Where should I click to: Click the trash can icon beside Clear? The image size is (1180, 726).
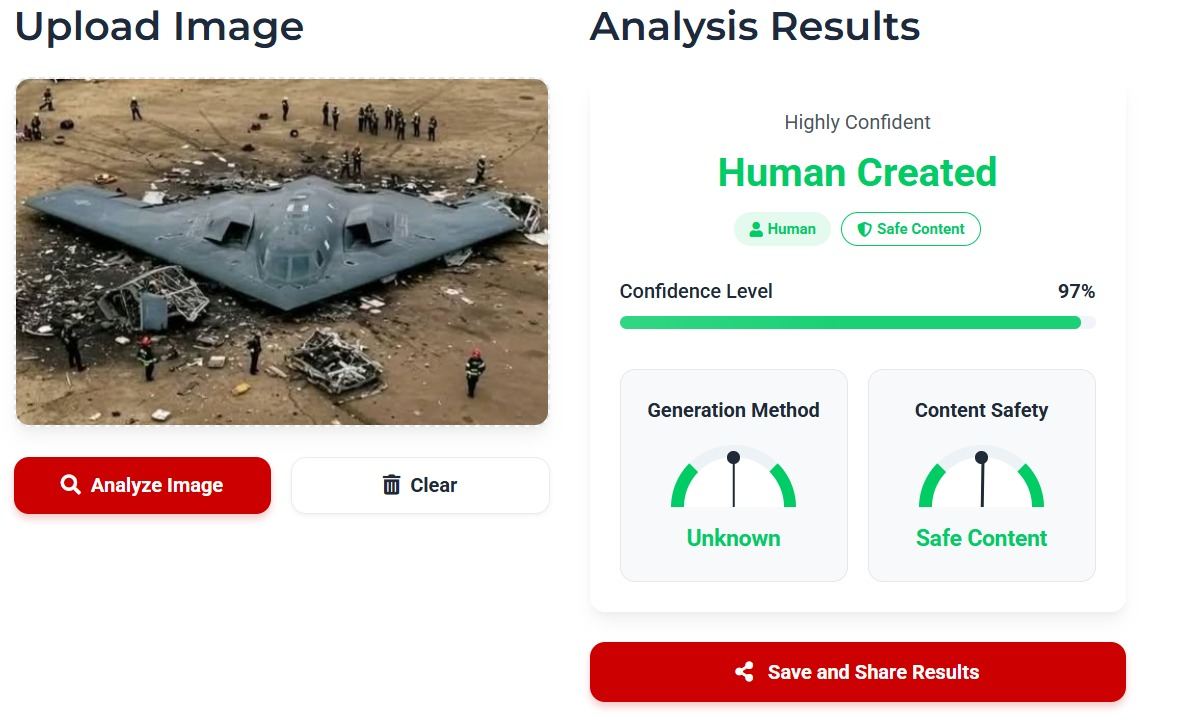(x=391, y=485)
